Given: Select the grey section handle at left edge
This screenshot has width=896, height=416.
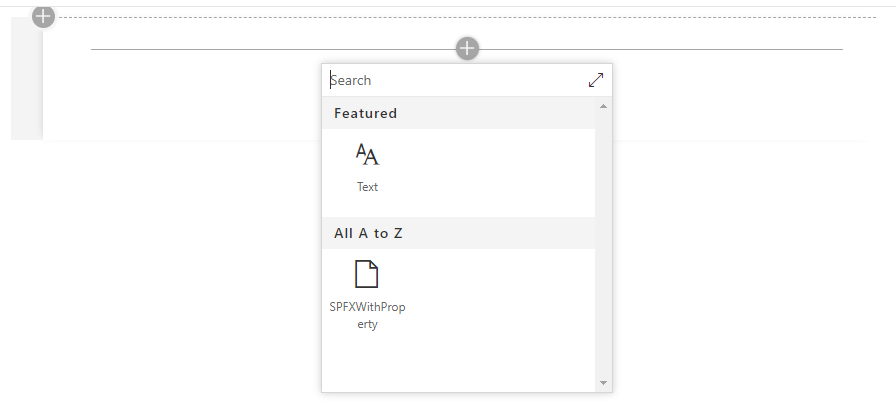Looking at the screenshot, I should pos(27,78).
